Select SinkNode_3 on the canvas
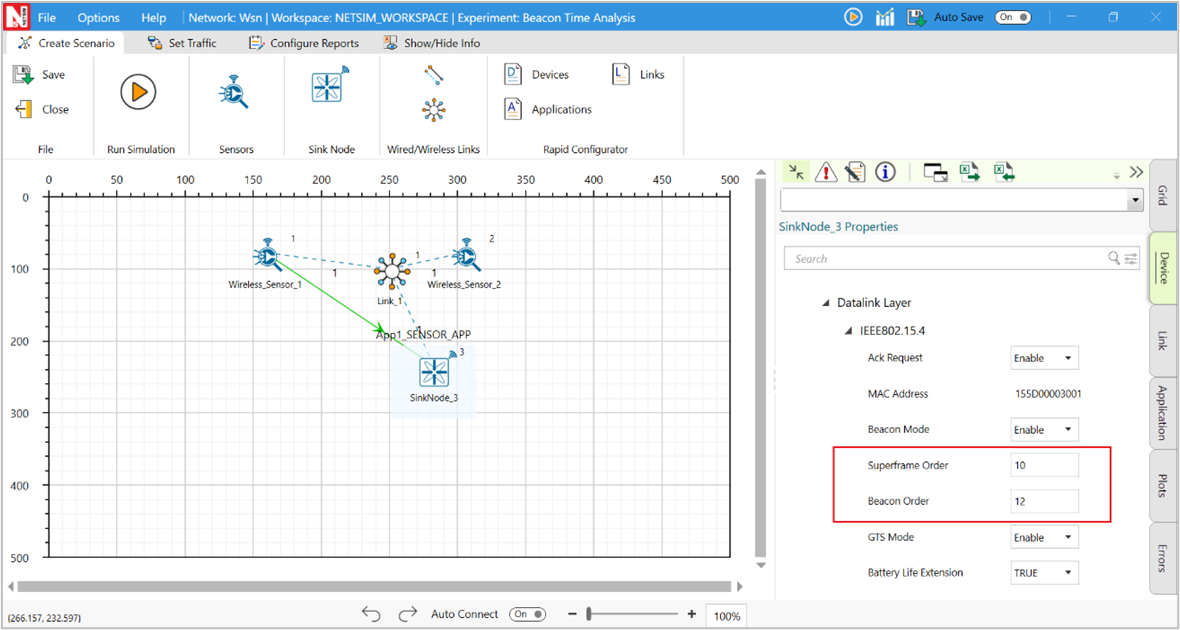The width and height of the screenshot is (1180, 630). click(x=434, y=373)
